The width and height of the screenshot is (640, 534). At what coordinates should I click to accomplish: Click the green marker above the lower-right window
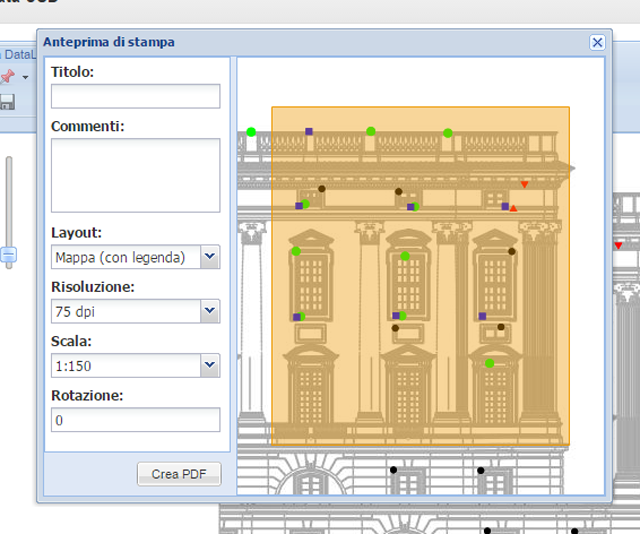point(489,363)
